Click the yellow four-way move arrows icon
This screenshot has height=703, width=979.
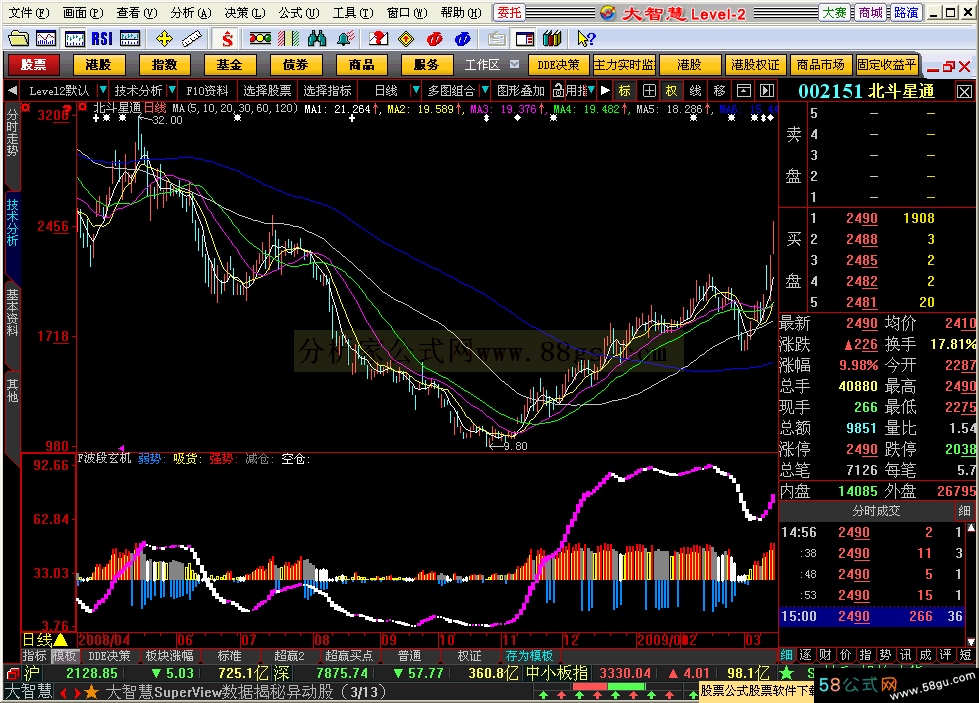click(164, 39)
